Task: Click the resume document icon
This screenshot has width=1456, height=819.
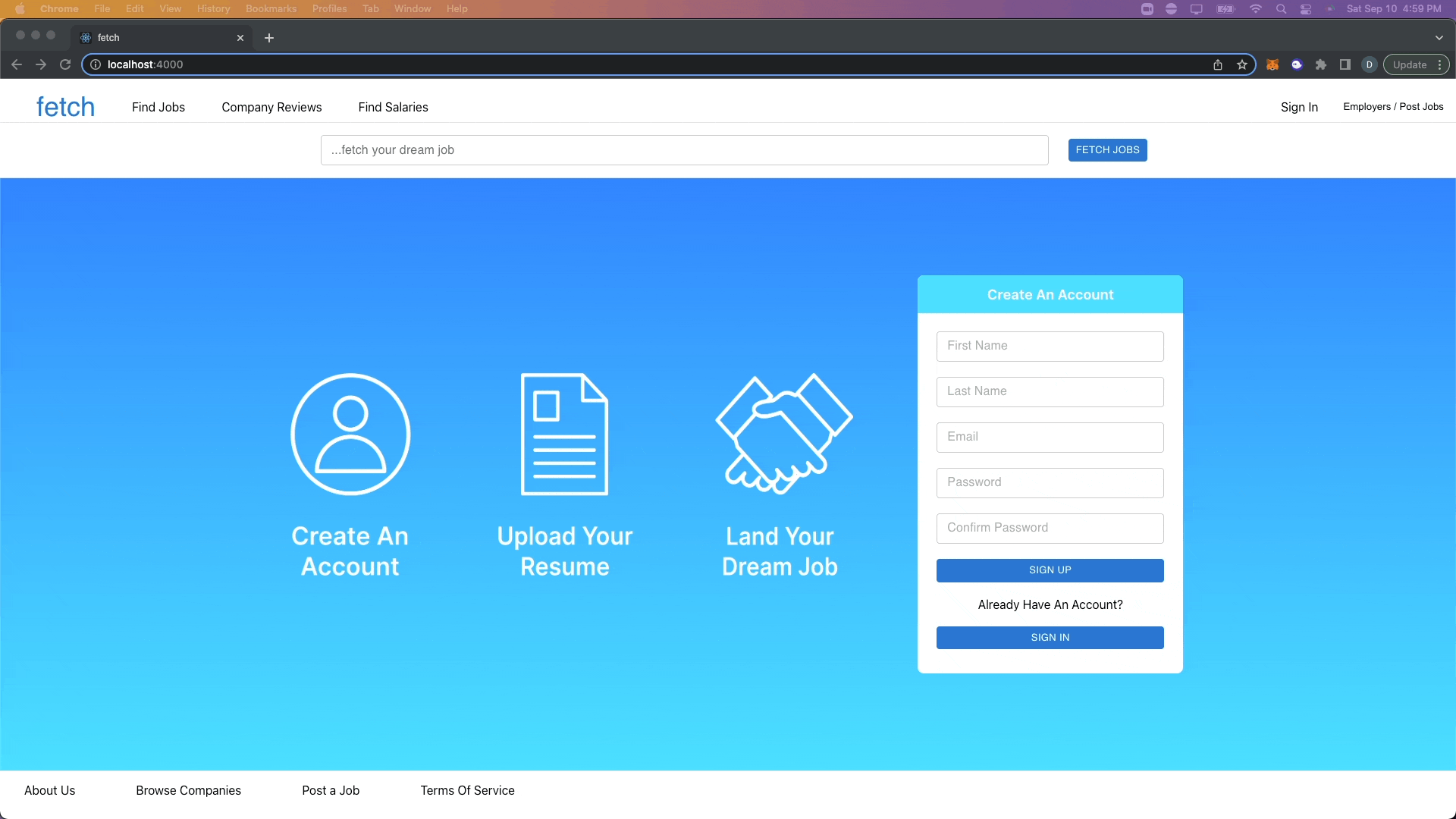Action: pos(564,434)
